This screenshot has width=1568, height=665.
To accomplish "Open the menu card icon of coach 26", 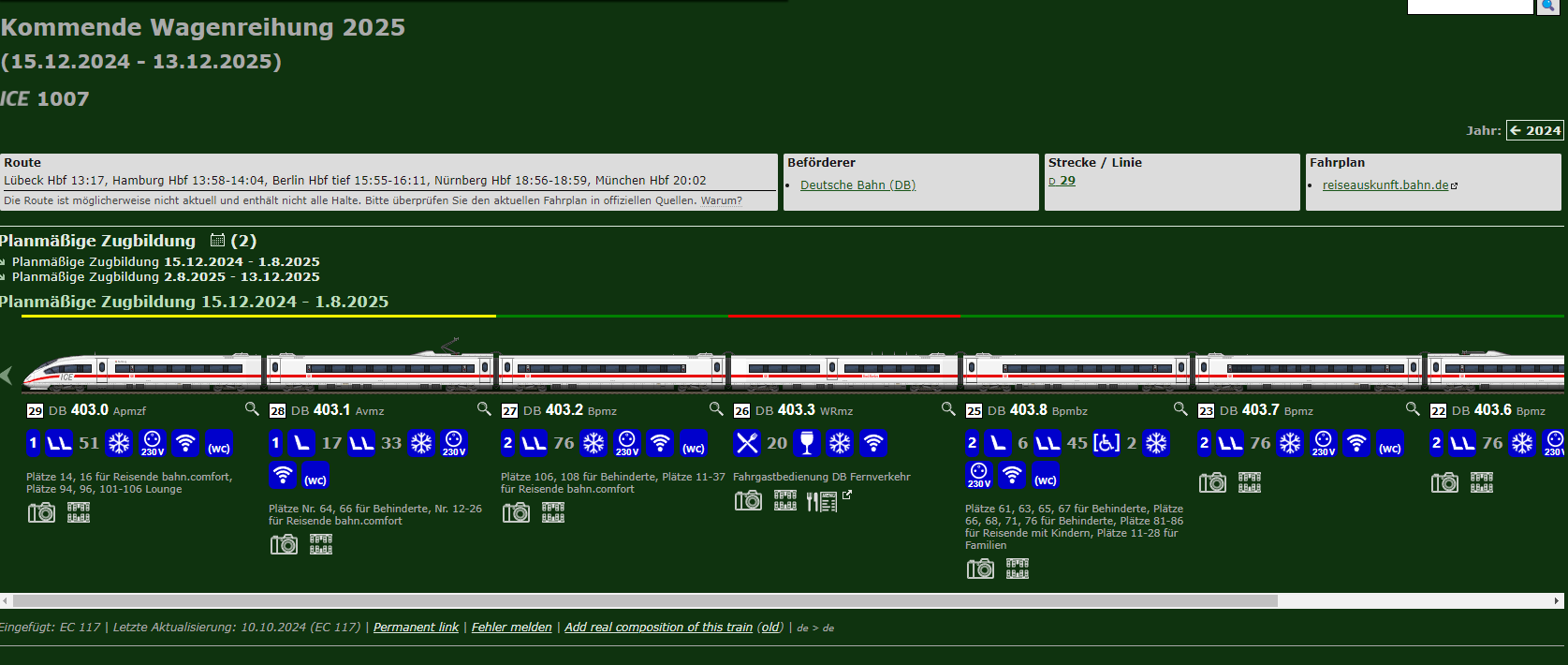I will tap(822, 502).
